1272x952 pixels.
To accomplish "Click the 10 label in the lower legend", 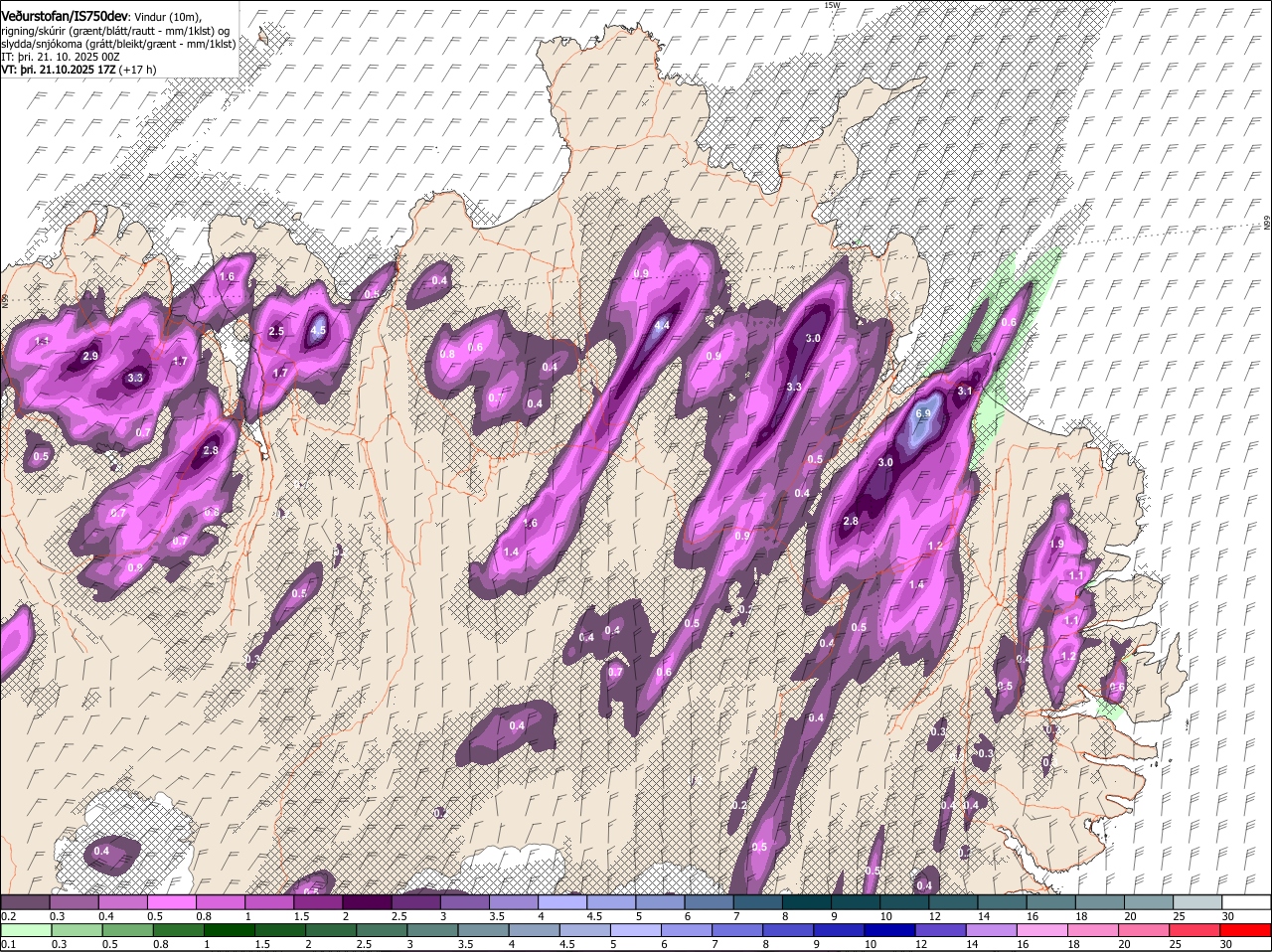I will 871,944.
